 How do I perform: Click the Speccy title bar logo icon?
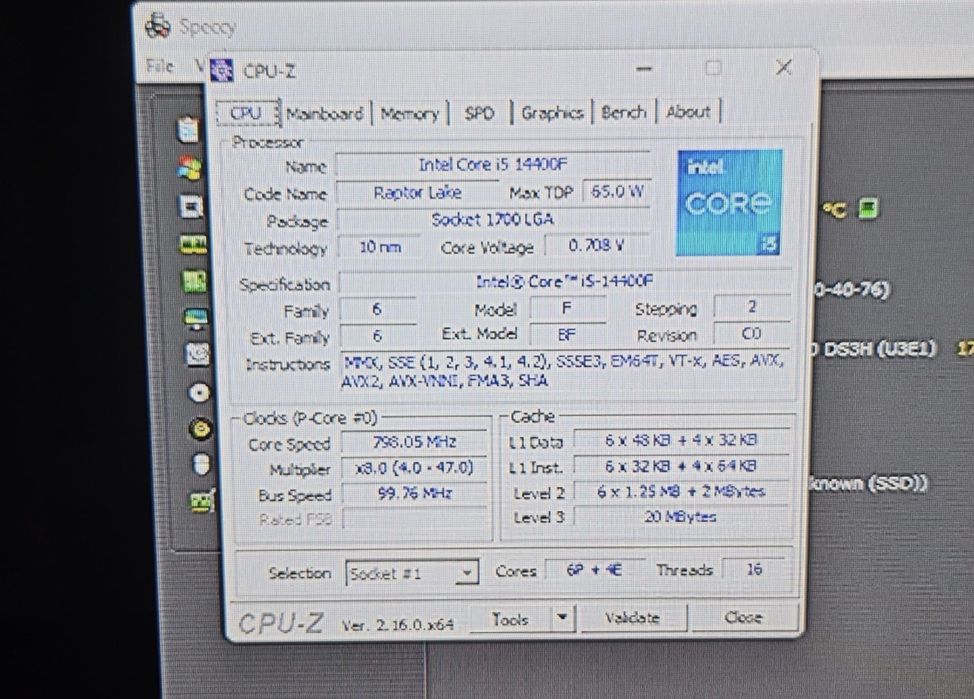click(158, 25)
